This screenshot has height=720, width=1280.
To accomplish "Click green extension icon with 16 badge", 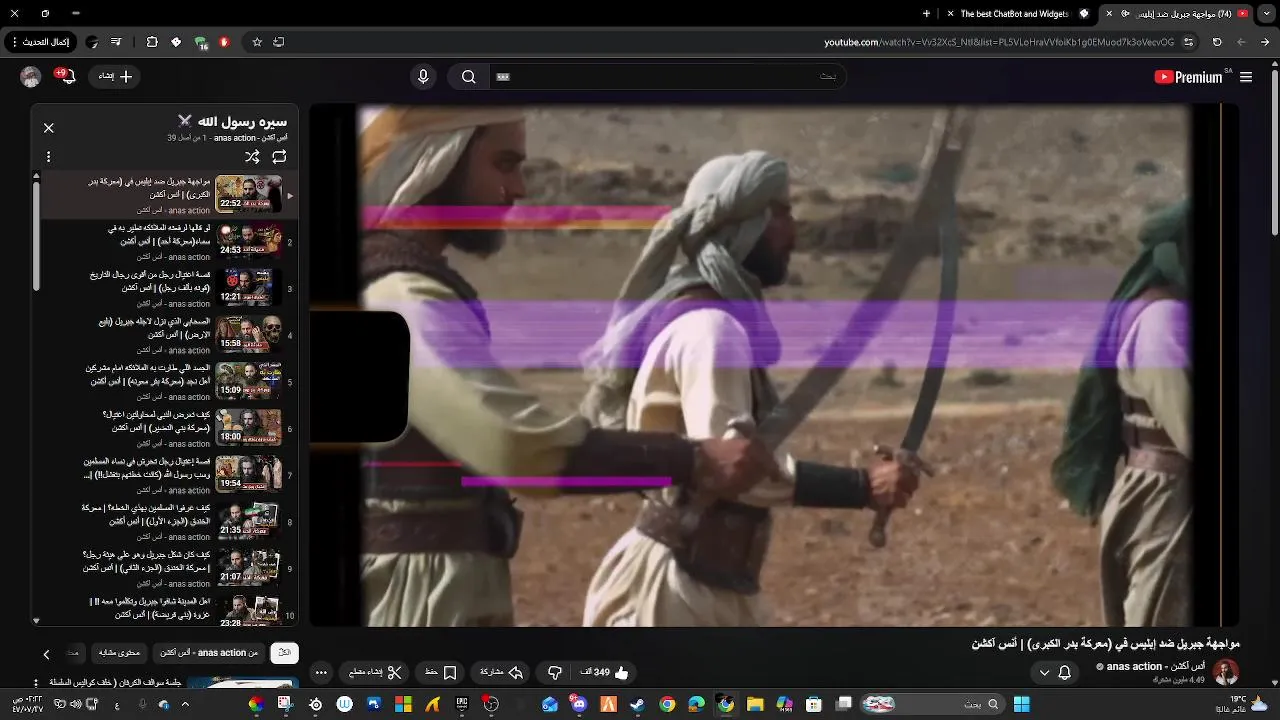I will tap(200, 42).
